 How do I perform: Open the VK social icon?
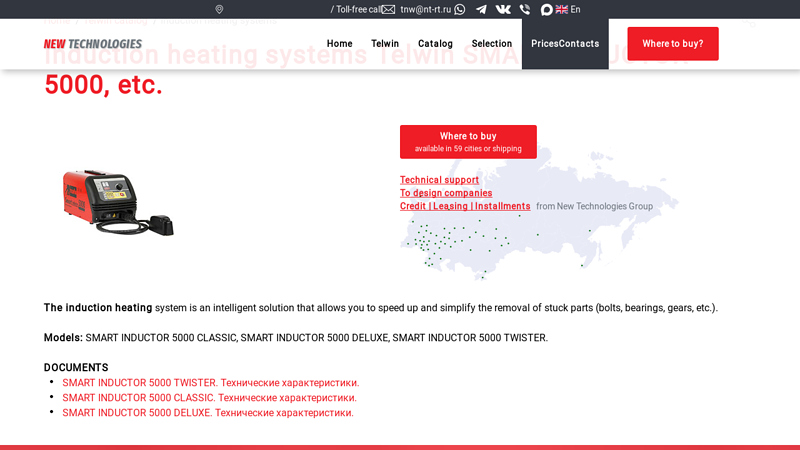click(503, 9)
